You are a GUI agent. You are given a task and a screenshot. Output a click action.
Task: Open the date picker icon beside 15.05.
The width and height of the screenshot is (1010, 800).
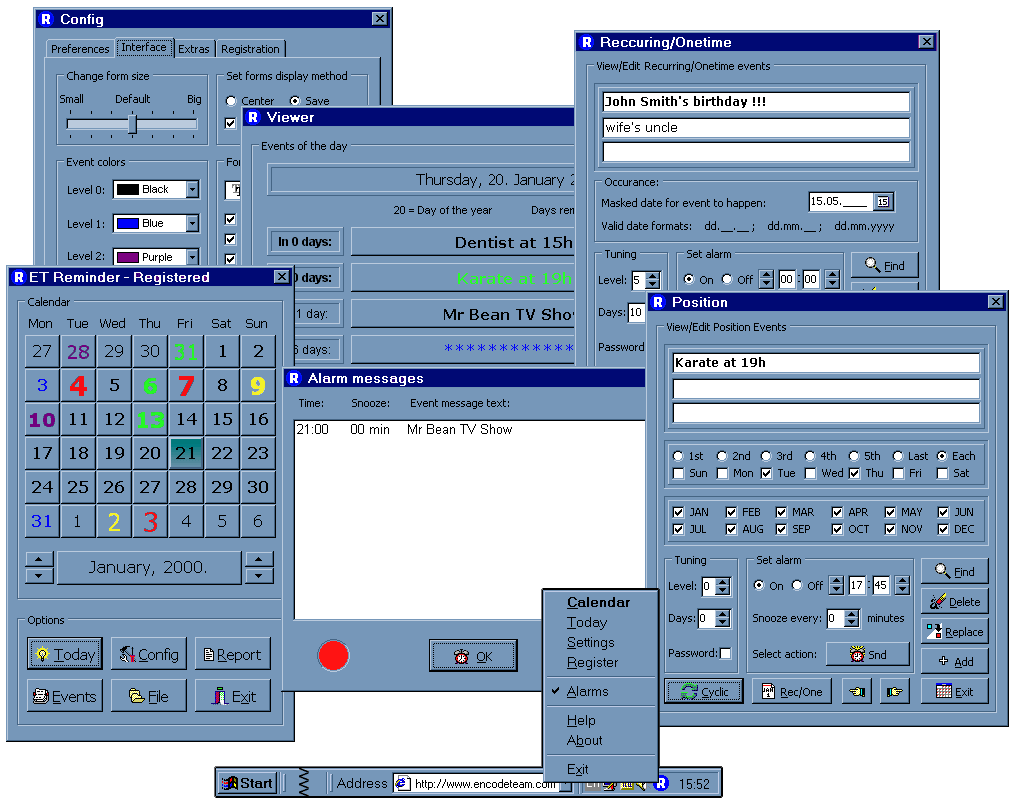click(882, 202)
